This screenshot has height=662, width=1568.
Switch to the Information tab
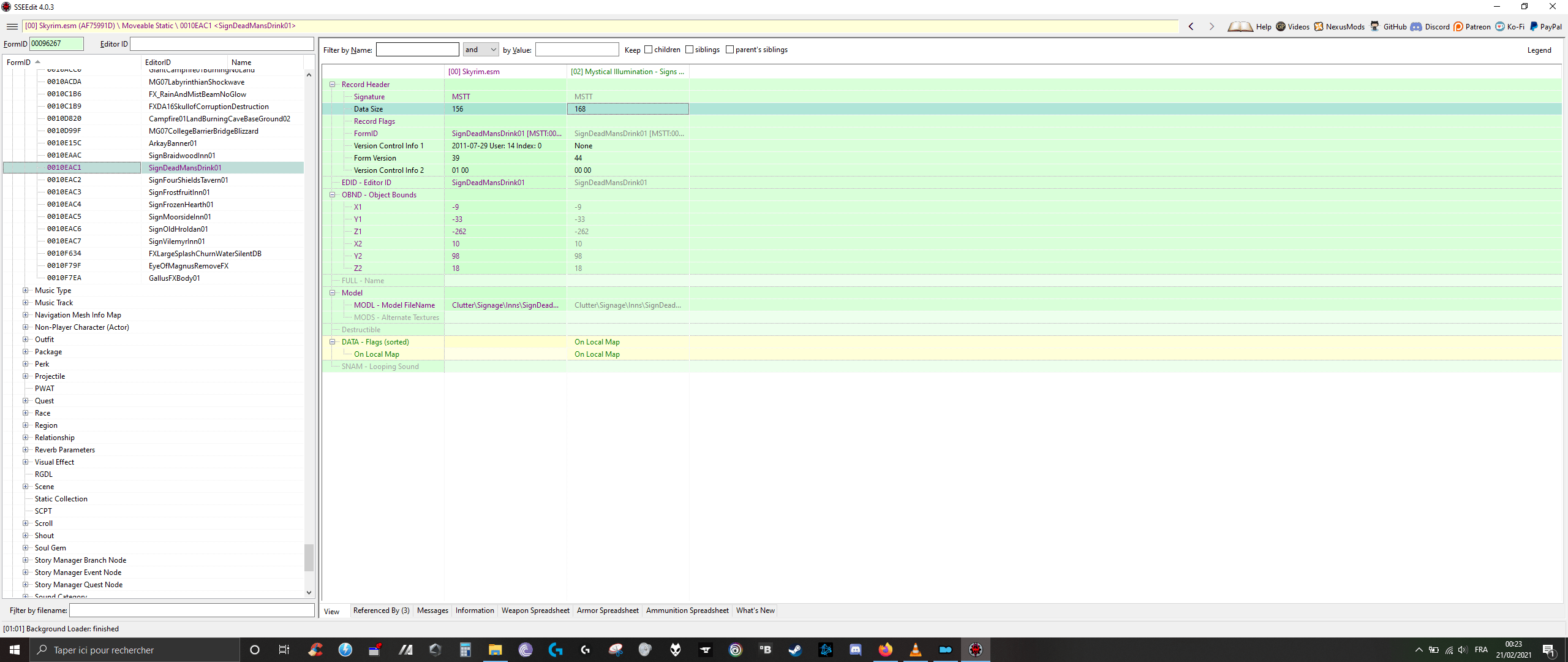(x=475, y=611)
